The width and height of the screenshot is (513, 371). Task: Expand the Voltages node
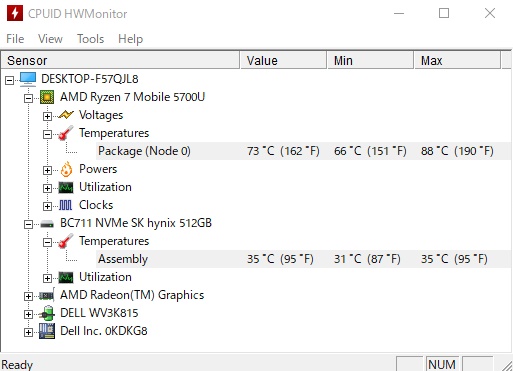point(47,116)
